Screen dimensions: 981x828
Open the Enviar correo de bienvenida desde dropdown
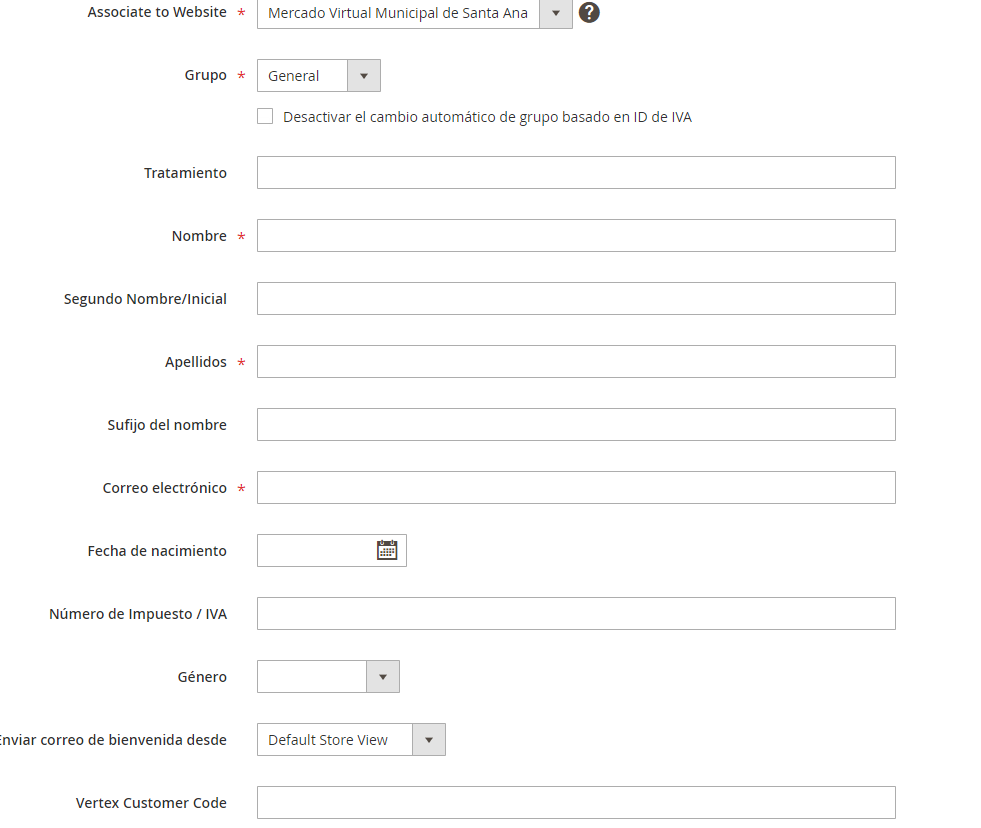click(x=429, y=739)
